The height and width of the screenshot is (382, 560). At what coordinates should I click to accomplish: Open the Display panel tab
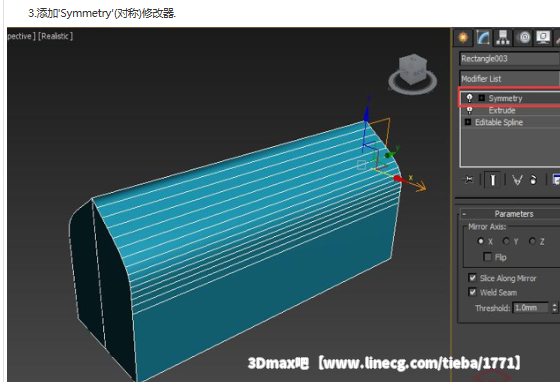(x=544, y=37)
